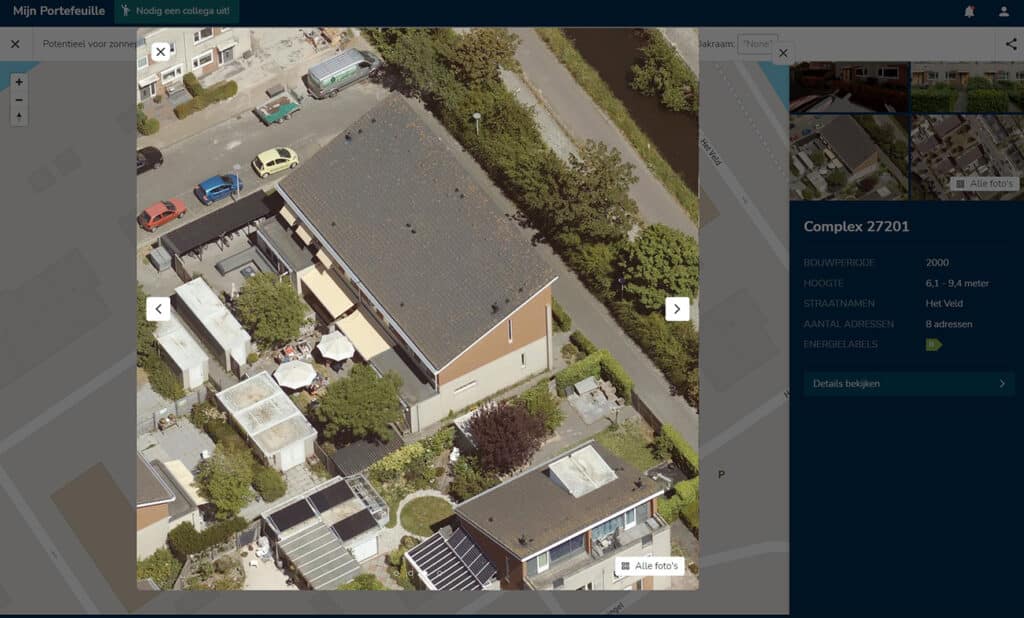This screenshot has width=1024, height=618.
Task: Click the notification bell icon
Action: 969,12
